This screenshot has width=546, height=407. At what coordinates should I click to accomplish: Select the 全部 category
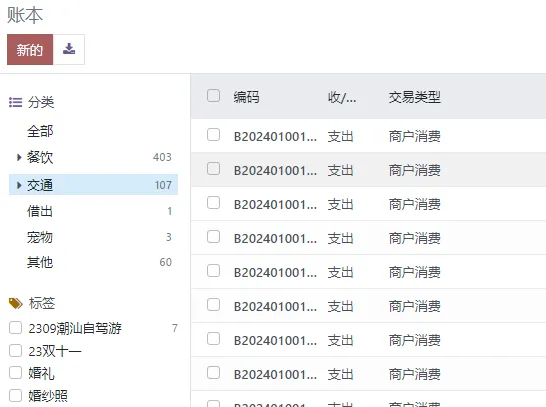[x=40, y=131]
